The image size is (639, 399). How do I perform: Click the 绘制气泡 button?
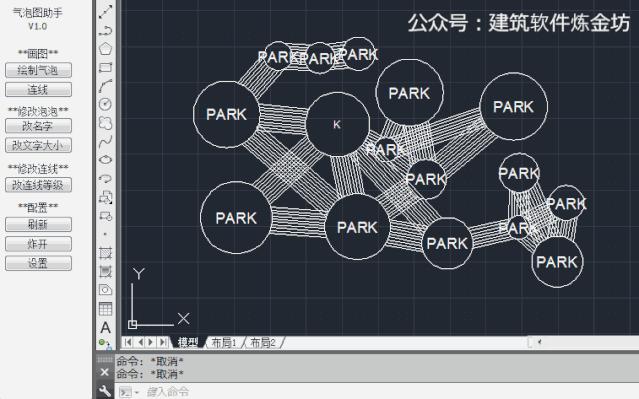pos(38,70)
